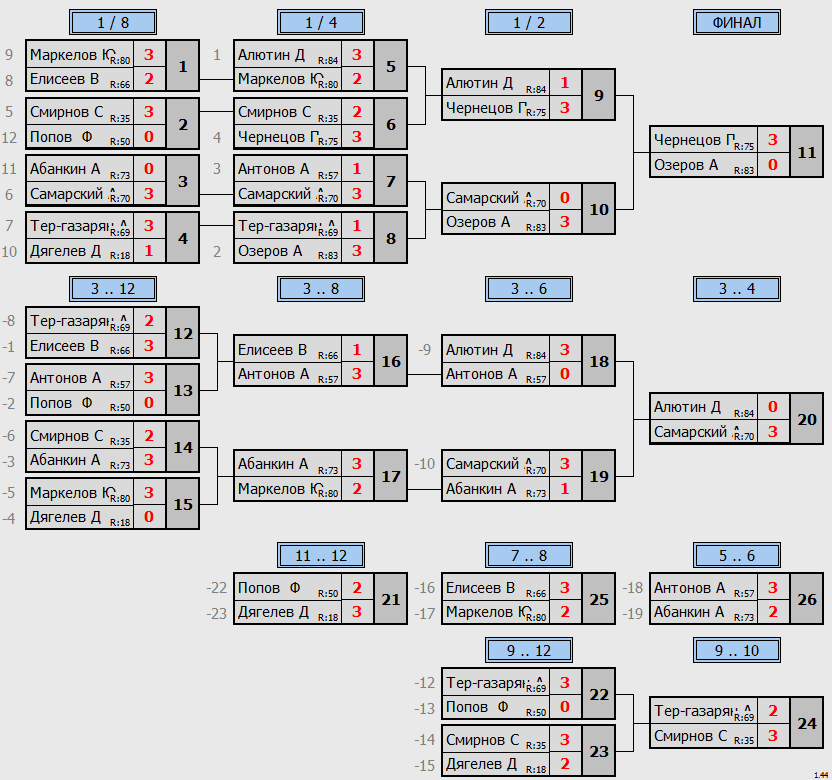Open match number 26 box
The image size is (832, 780).
807,600
